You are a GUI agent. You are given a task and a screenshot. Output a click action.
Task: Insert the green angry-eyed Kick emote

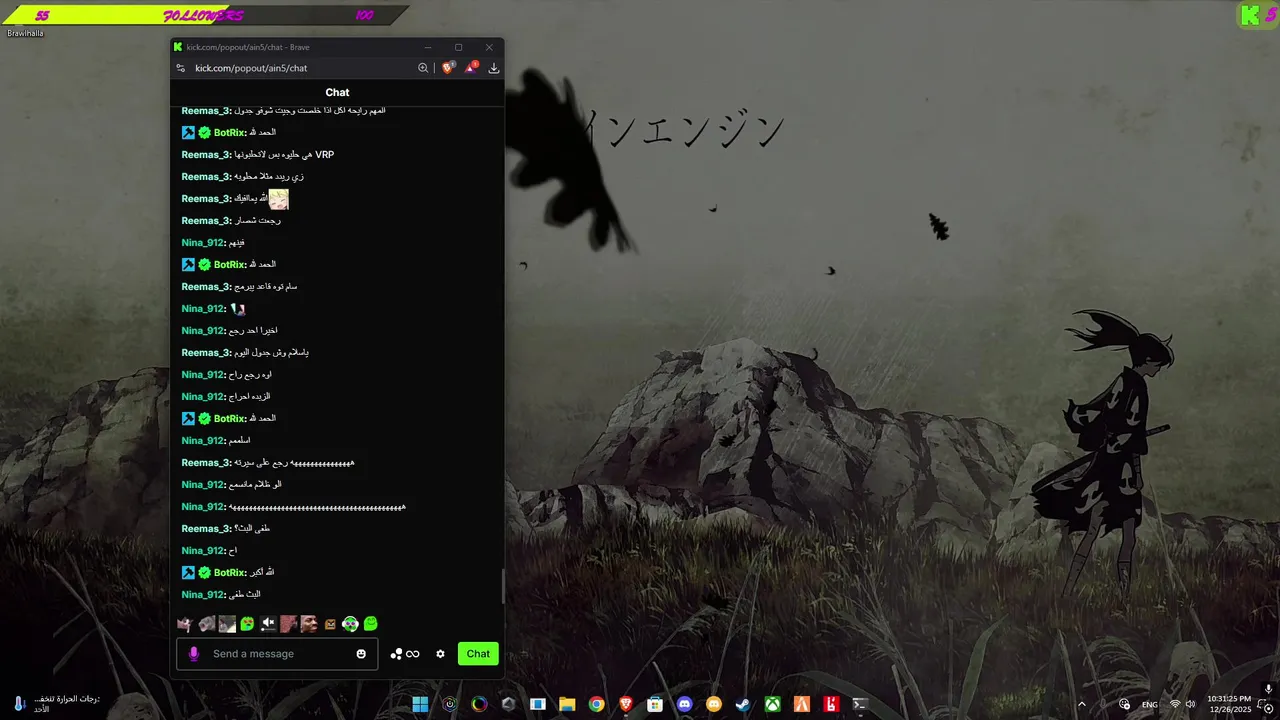(247, 624)
